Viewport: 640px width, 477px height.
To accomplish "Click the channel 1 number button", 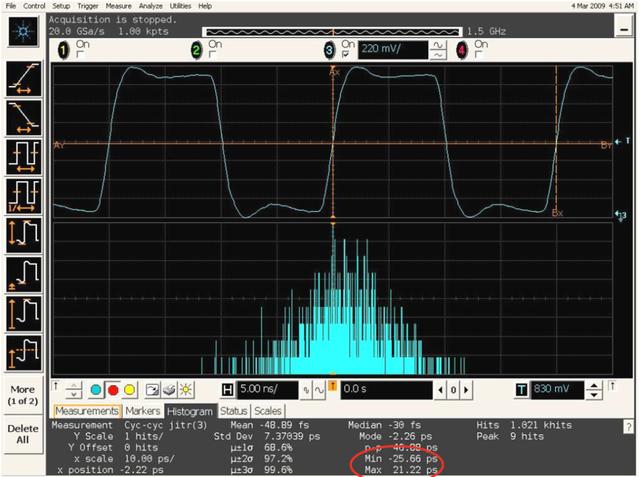I will click(x=65, y=49).
